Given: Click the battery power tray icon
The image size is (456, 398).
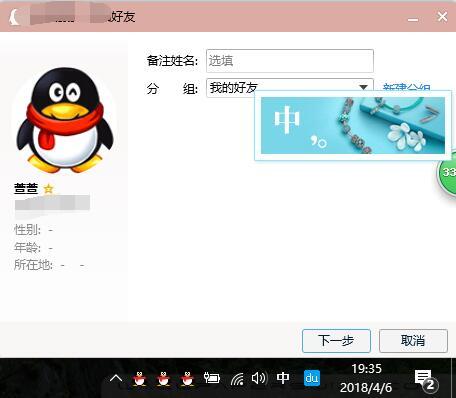Looking at the screenshot, I should [212, 378].
